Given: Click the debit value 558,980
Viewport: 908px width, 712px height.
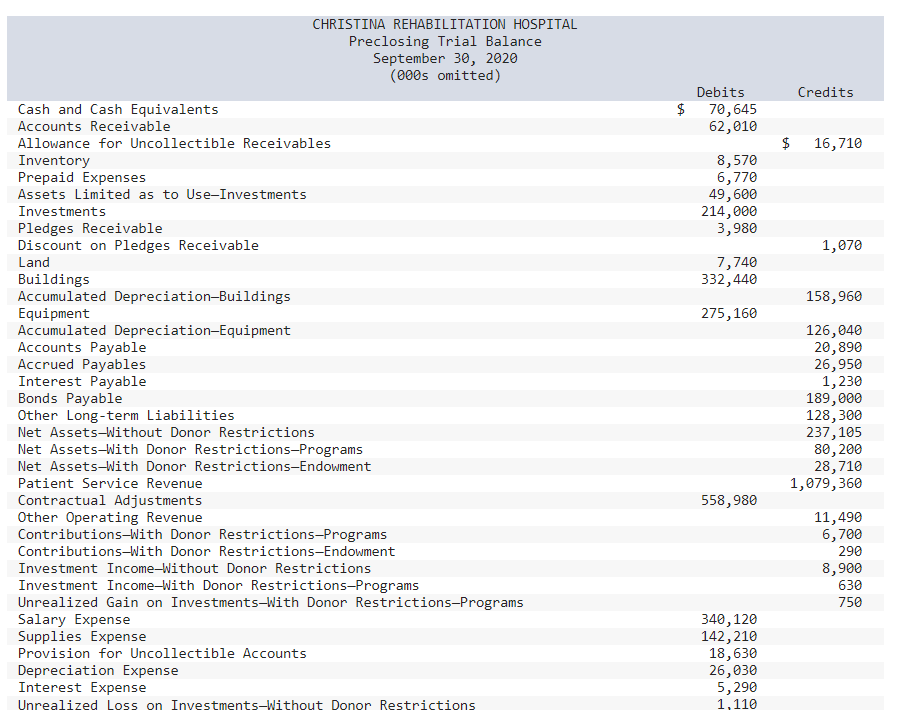Looking at the screenshot, I should pos(729,501).
